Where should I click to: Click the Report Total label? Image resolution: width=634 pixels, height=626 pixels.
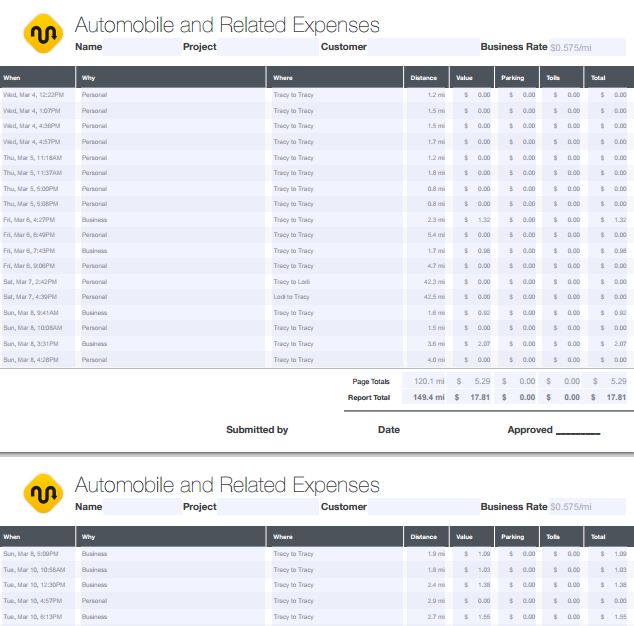[369, 397]
